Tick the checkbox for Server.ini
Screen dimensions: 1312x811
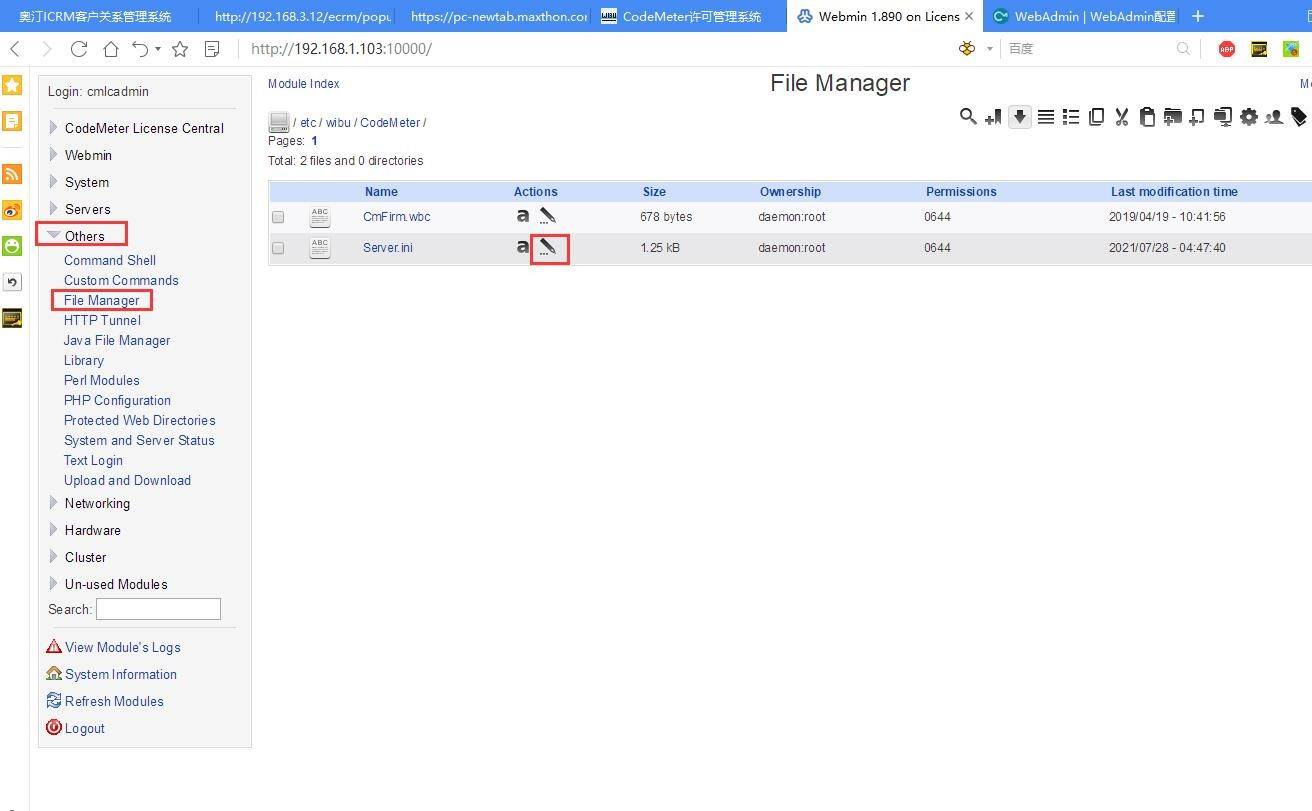point(278,248)
